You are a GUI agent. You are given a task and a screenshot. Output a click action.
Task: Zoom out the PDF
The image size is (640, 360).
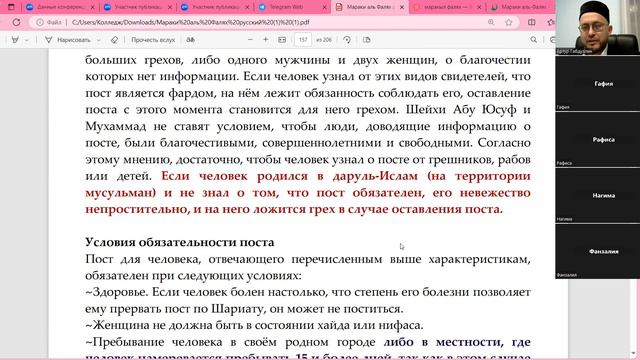click(x=250, y=40)
